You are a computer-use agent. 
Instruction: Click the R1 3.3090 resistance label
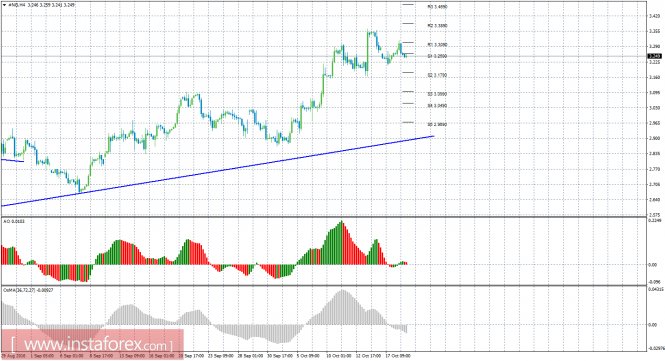(437, 45)
